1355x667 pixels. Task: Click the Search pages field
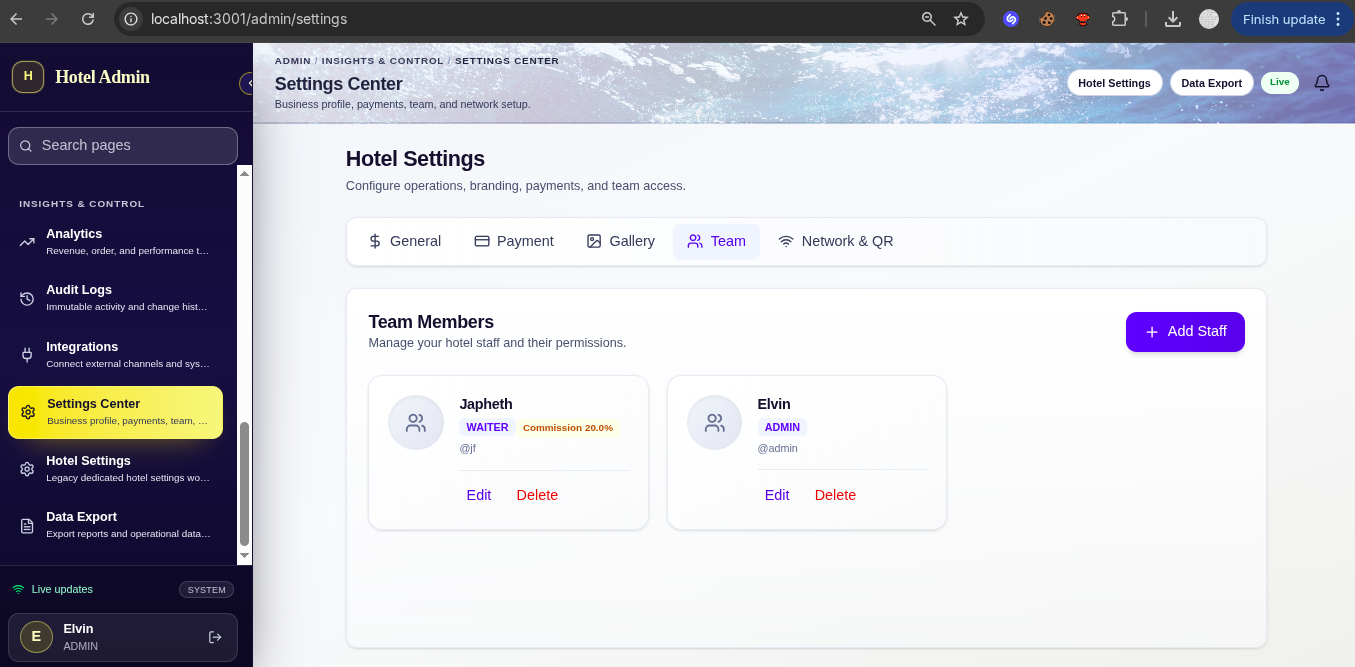point(123,146)
